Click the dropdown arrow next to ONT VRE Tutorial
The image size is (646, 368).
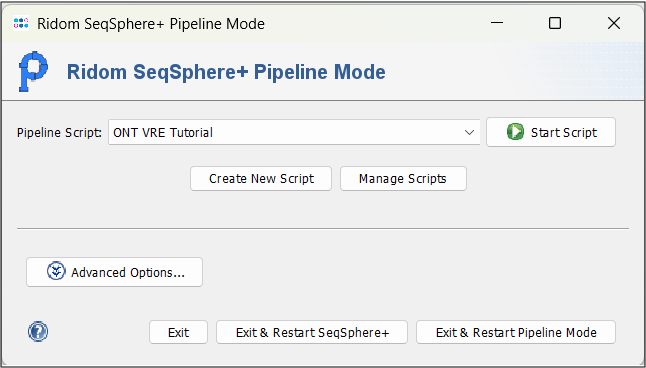click(469, 133)
